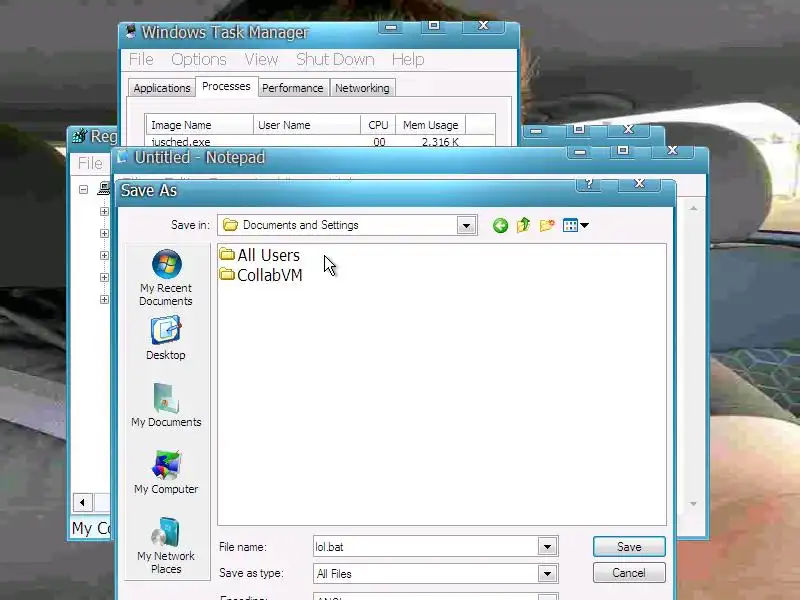The width and height of the screenshot is (800, 600).
Task: Click Registry Editor scroll left arrow
Action: [82, 502]
